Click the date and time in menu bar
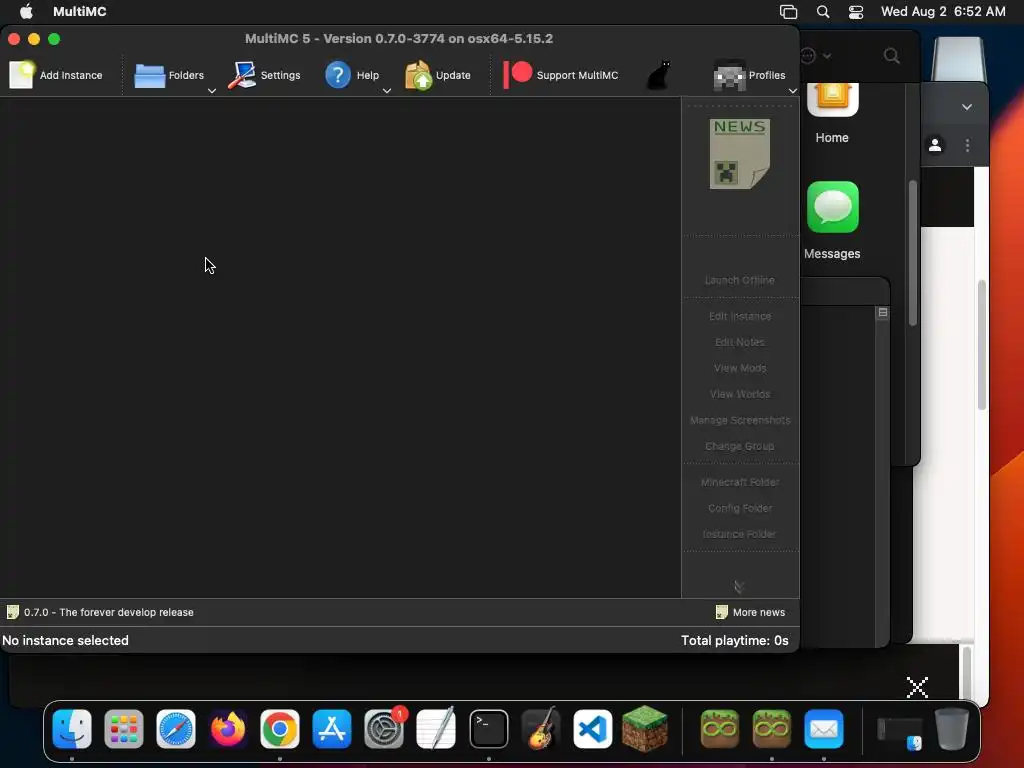This screenshot has width=1024, height=768. pos(943,11)
